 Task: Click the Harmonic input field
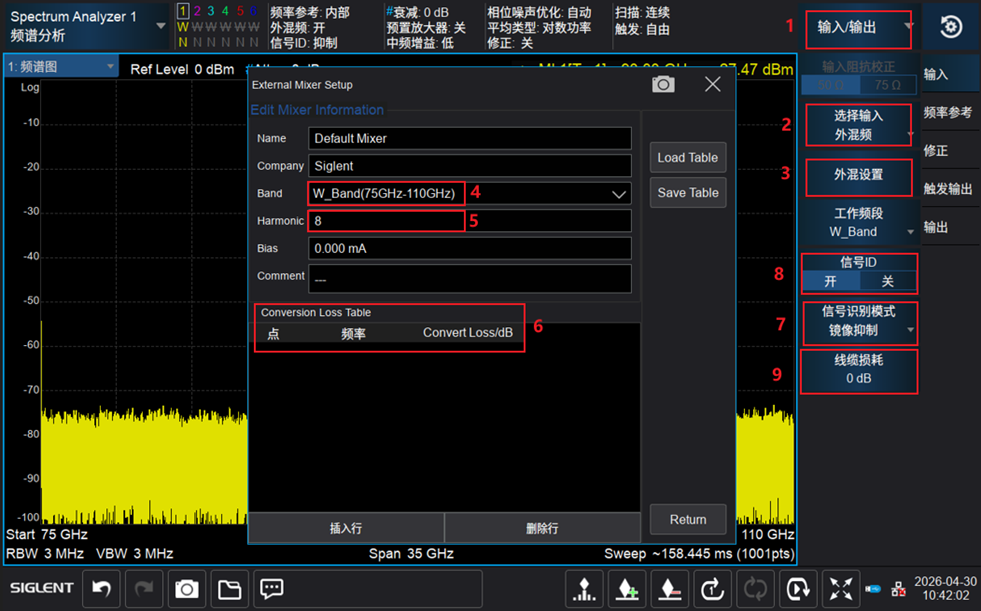pos(470,221)
